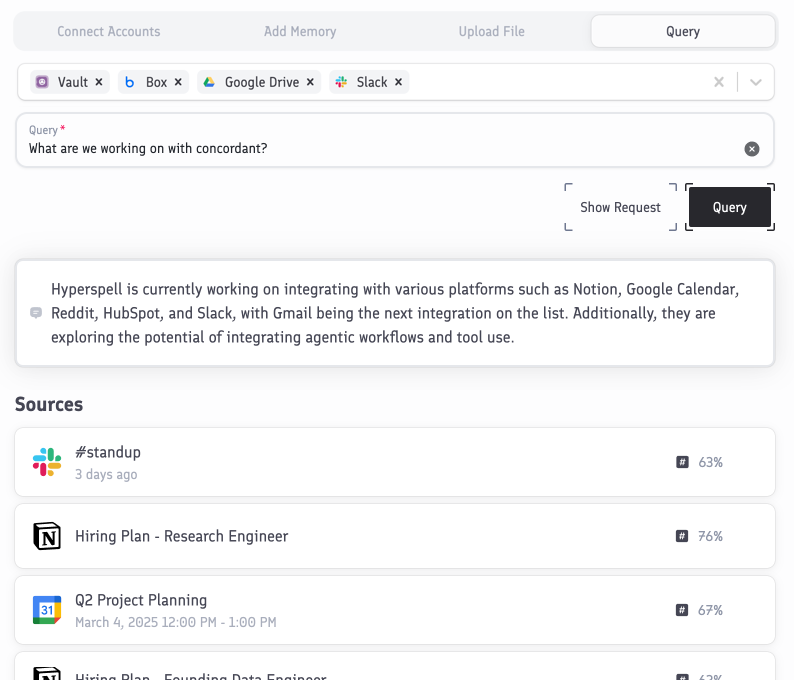This screenshot has height=680, width=794.
Task: Click the 76% relevance score
Action: click(710, 536)
